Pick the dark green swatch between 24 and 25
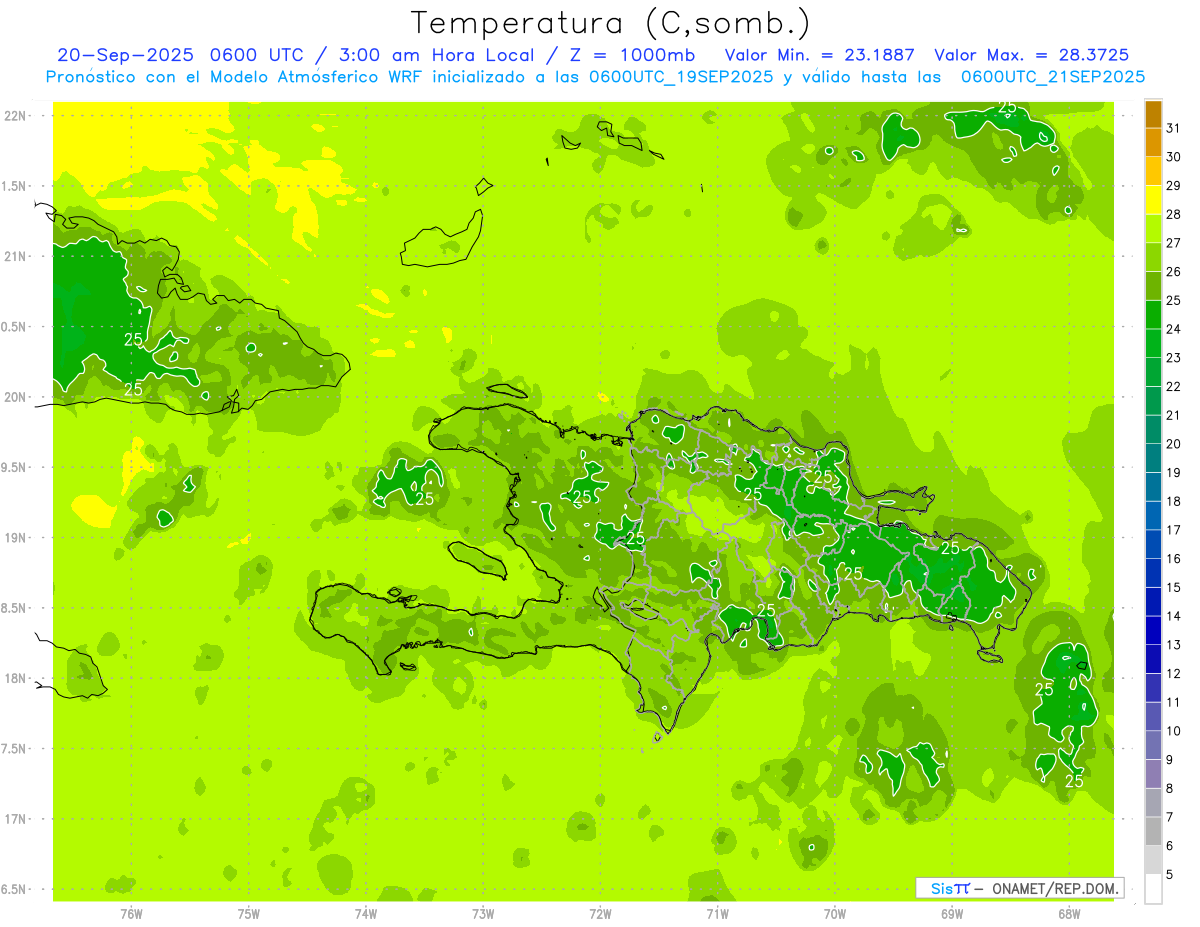The image size is (1200, 927). tap(1153, 315)
